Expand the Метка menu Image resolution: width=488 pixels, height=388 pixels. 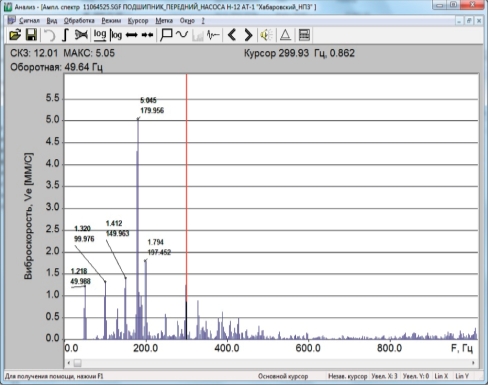(x=164, y=21)
